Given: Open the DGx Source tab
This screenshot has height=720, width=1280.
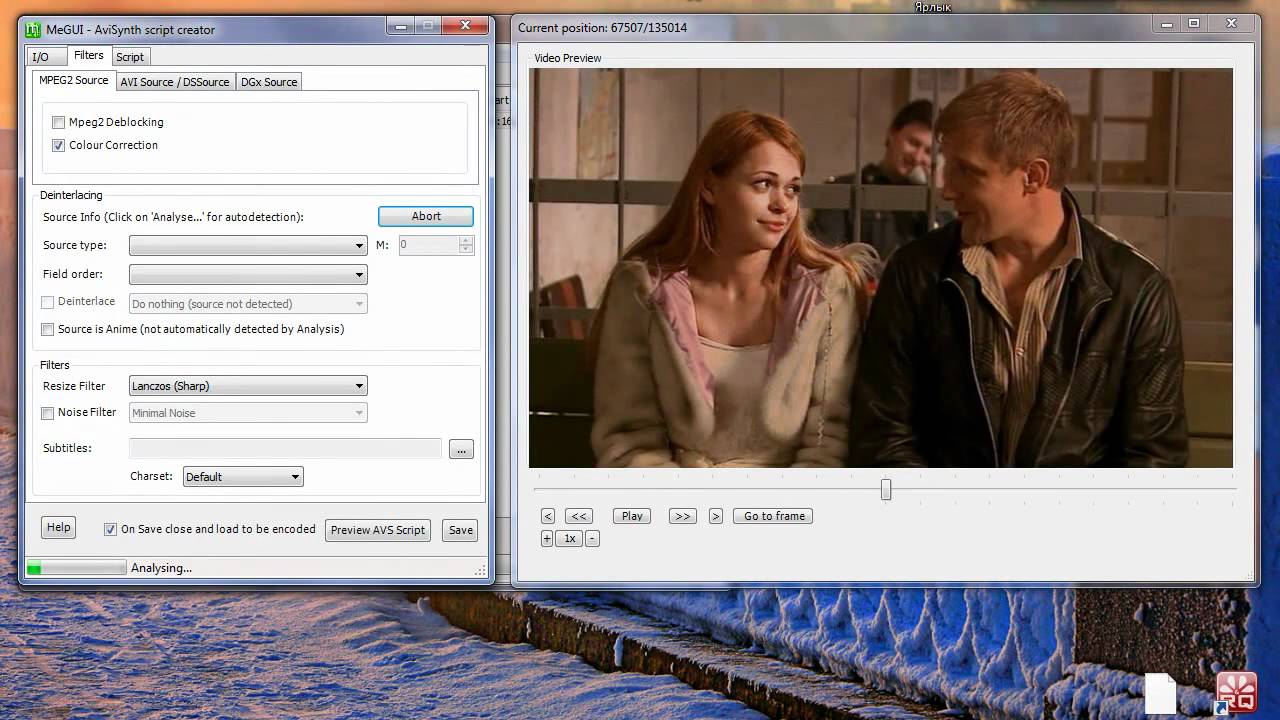Looking at the screenshot, I should point(268,82).
